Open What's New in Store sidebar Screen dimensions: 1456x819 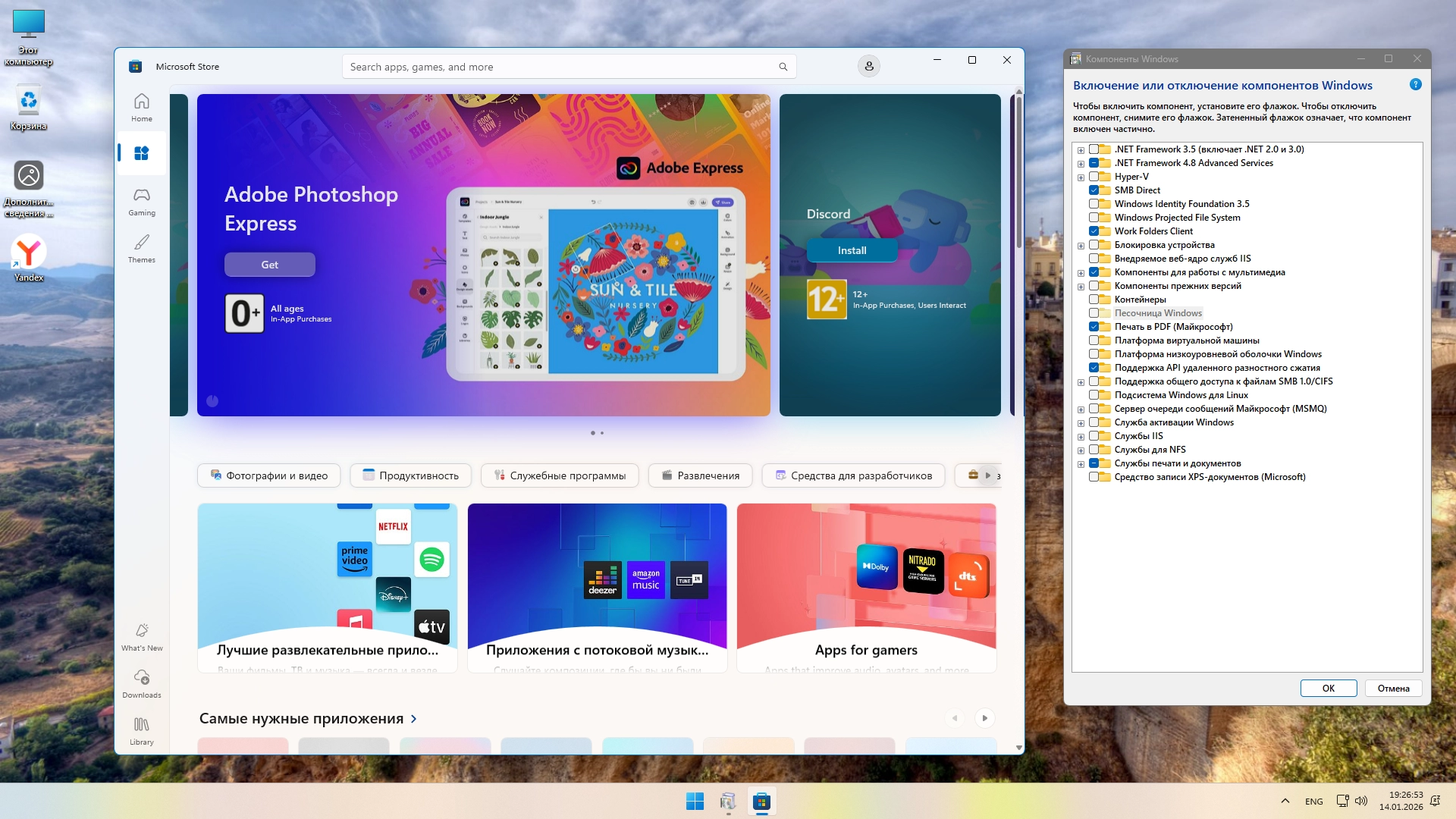pyautogui.click(x=142, y=636)
